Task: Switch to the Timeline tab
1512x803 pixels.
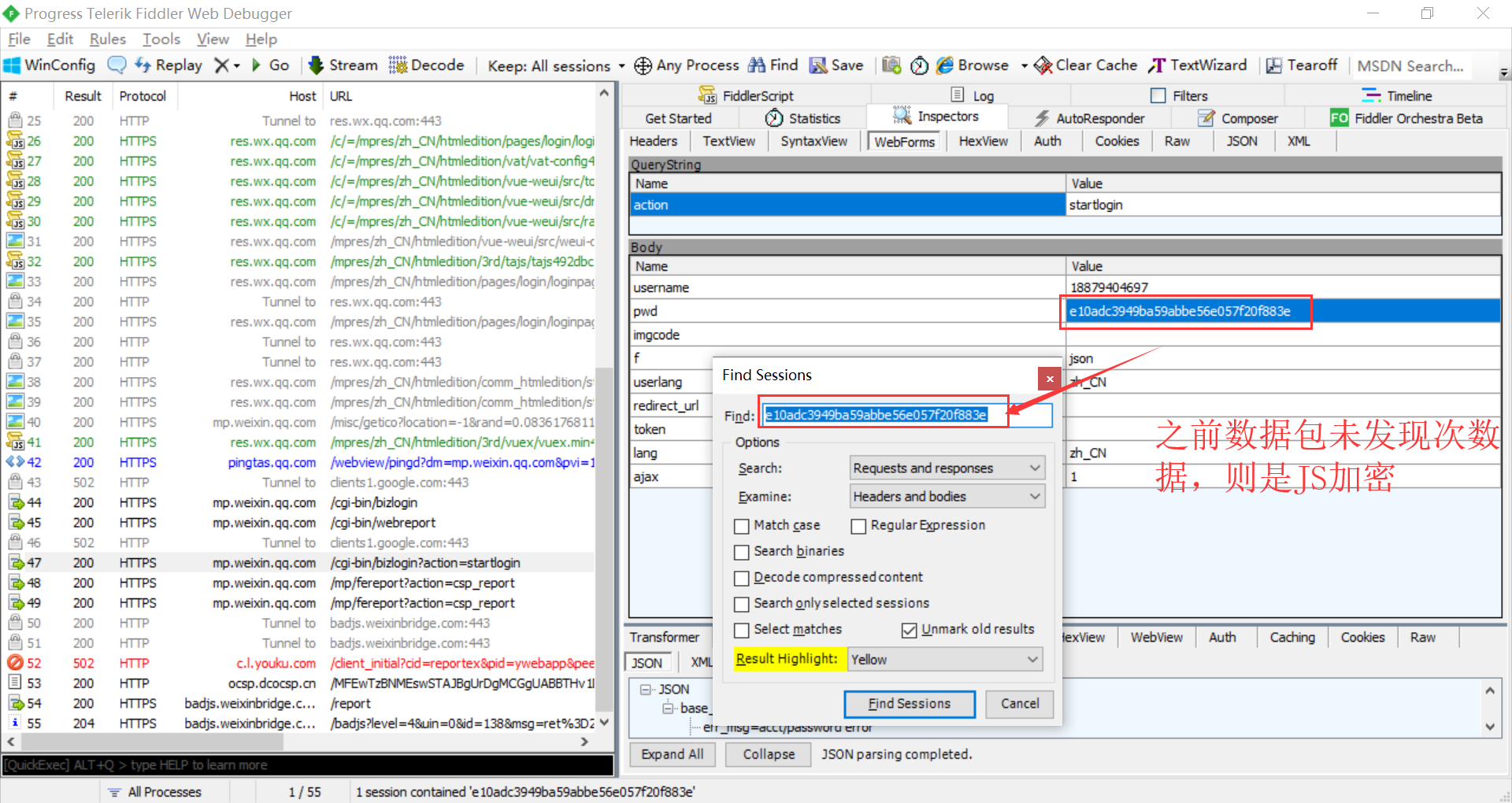Action: pyautogui.click(x=1397, y=95)
